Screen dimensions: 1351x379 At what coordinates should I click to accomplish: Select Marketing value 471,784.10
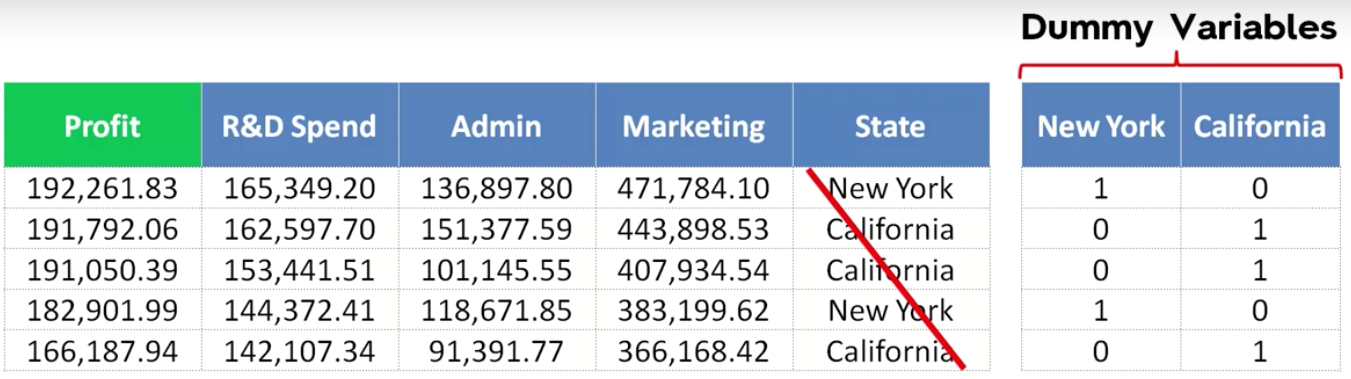(694, 188)
